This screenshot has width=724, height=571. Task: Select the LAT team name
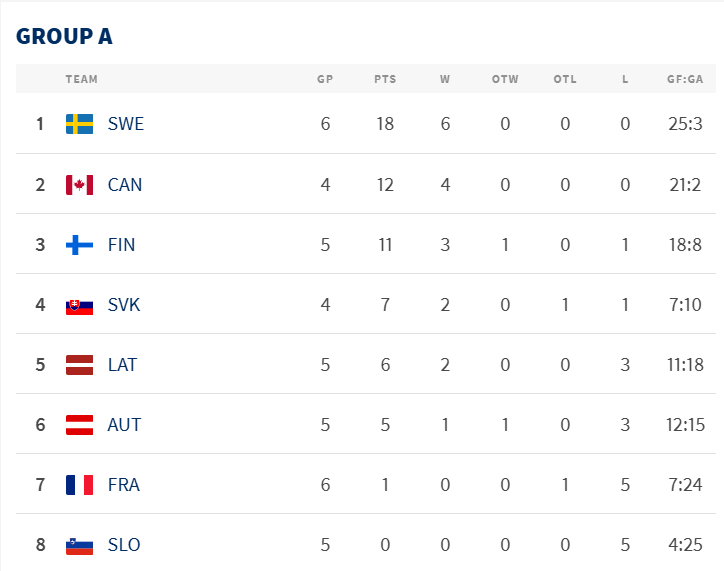(x=122, y=365)
